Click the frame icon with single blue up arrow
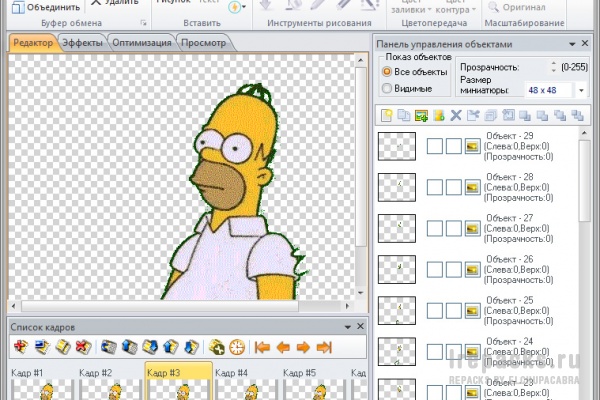 click(x=171, y=347)
